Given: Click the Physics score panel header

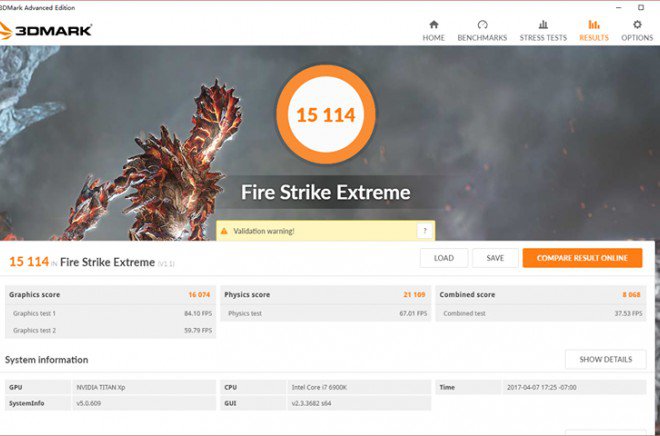Looking at the screenshot, I should (x=325, y=295).
